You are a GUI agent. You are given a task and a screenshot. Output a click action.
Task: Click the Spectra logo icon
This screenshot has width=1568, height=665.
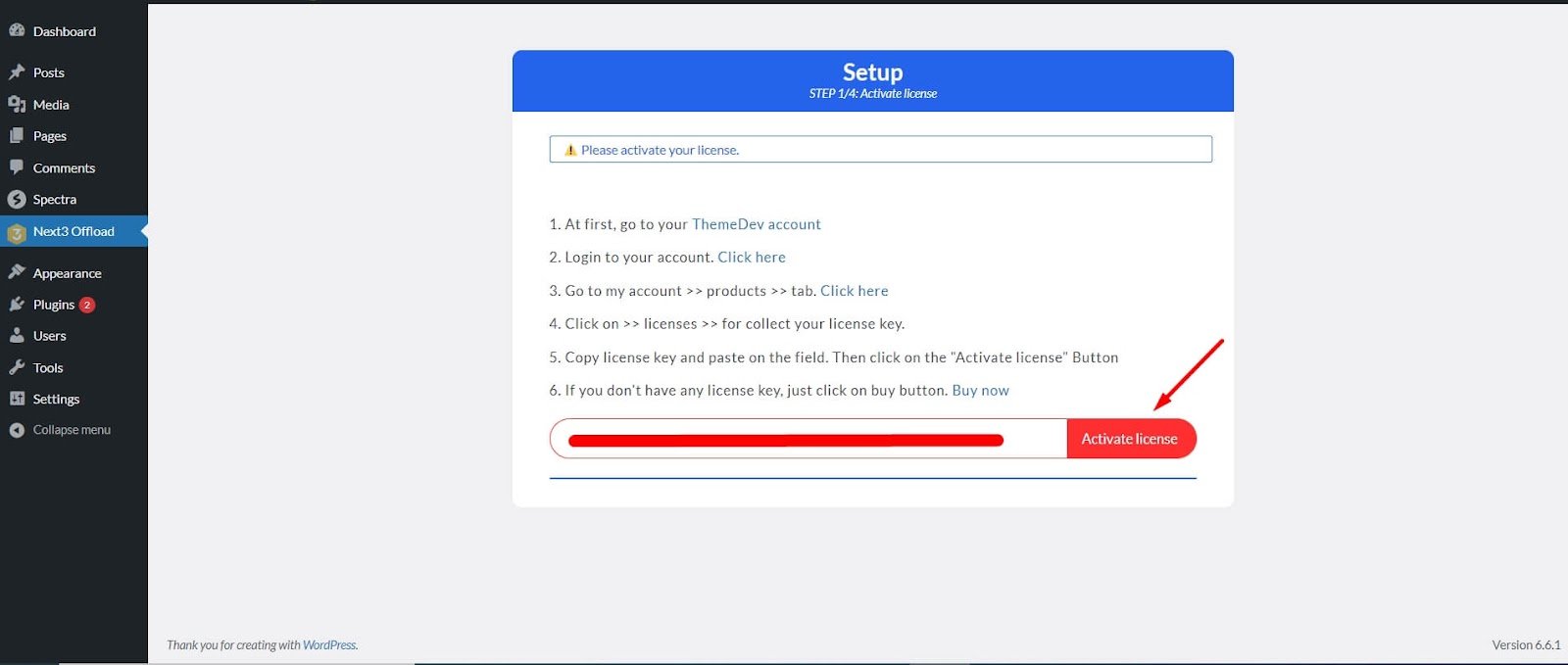point(17,199)
